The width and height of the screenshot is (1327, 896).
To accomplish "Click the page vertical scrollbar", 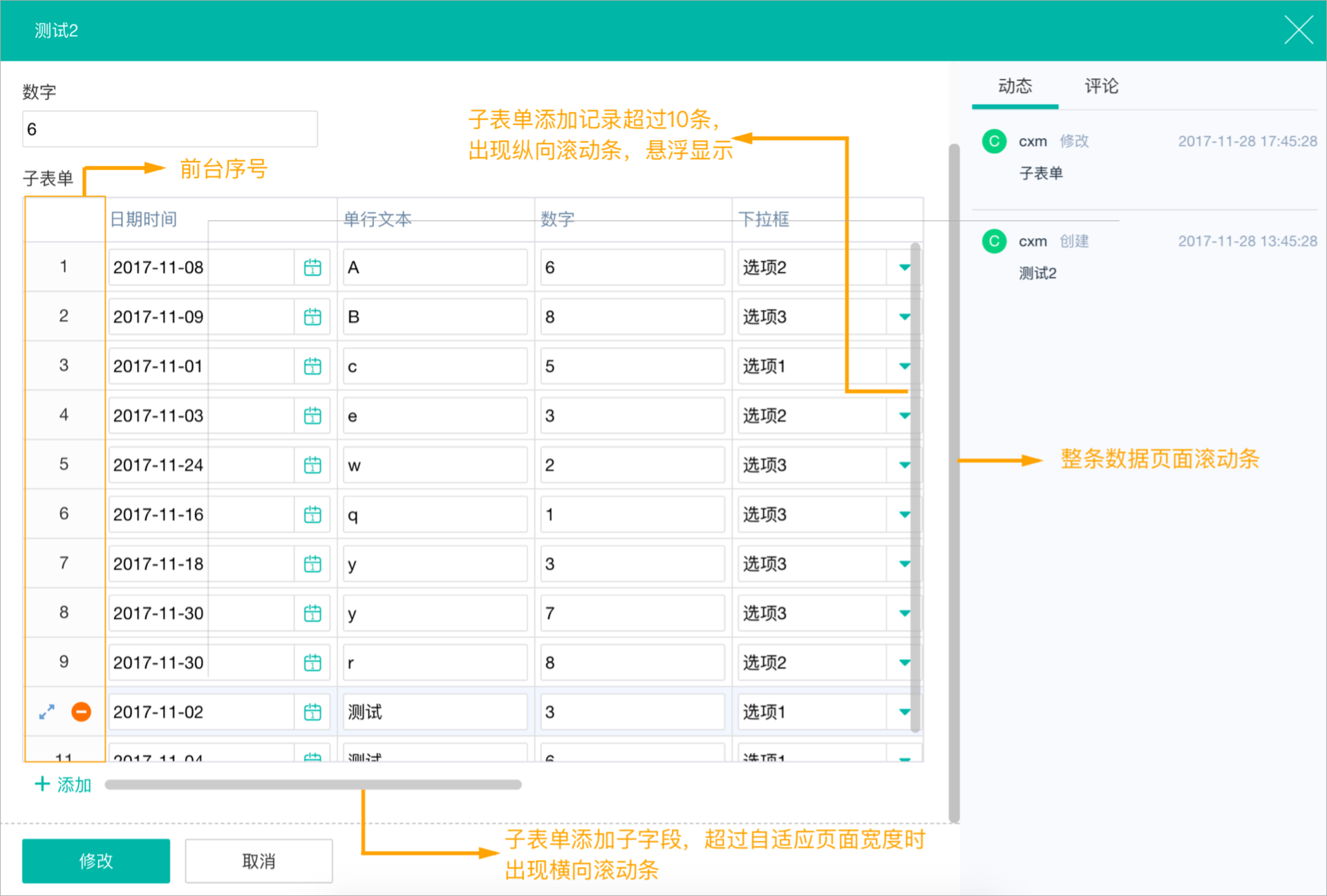I will click(x=954, y=484).
